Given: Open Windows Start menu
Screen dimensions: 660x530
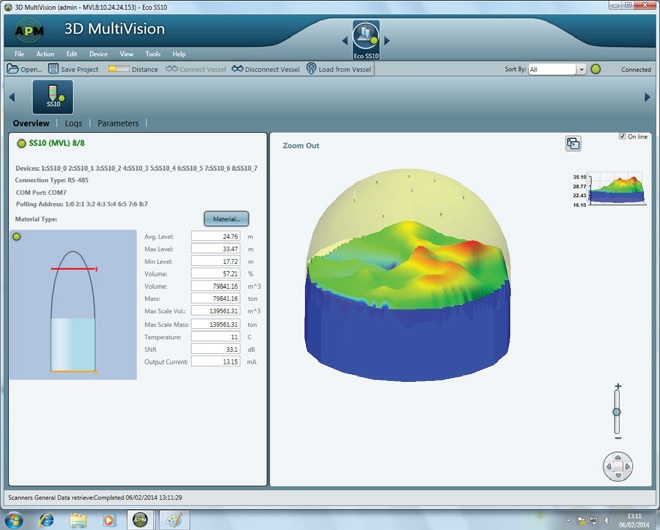Looking at the screenshot, I should [x=13, y=520].
